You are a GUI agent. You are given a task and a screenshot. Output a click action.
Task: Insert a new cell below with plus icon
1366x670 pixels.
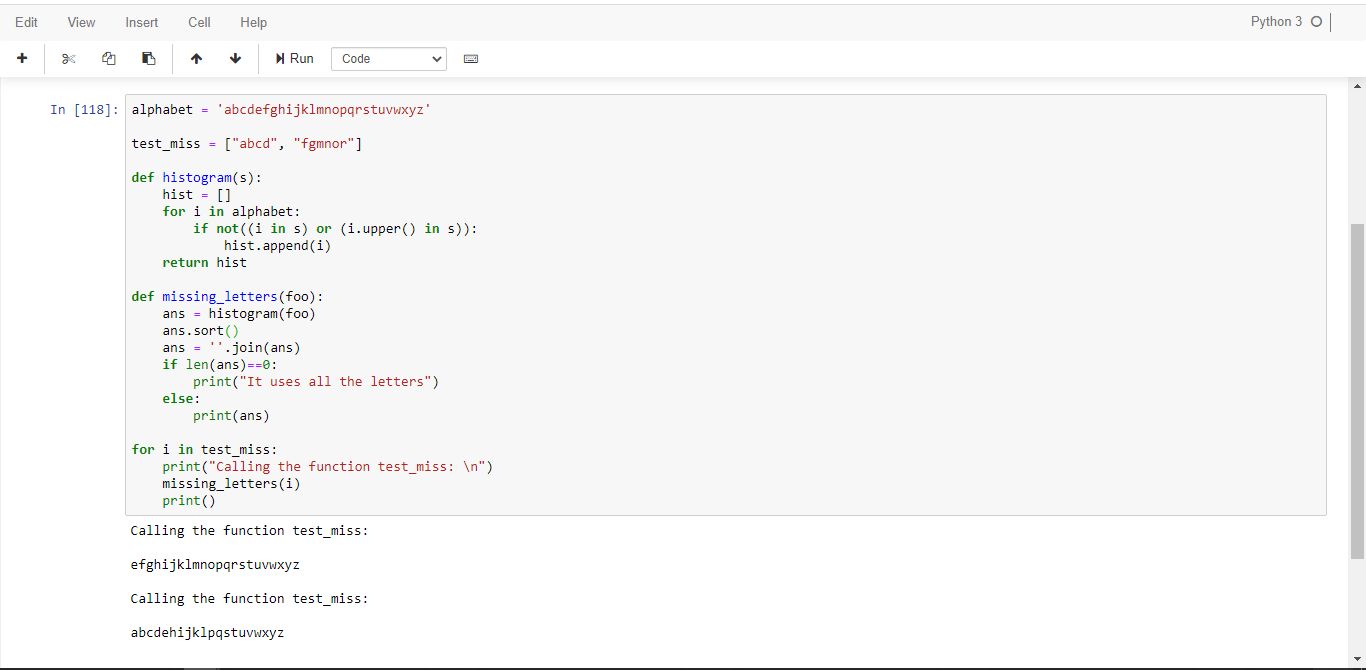(x=22, y=59)
